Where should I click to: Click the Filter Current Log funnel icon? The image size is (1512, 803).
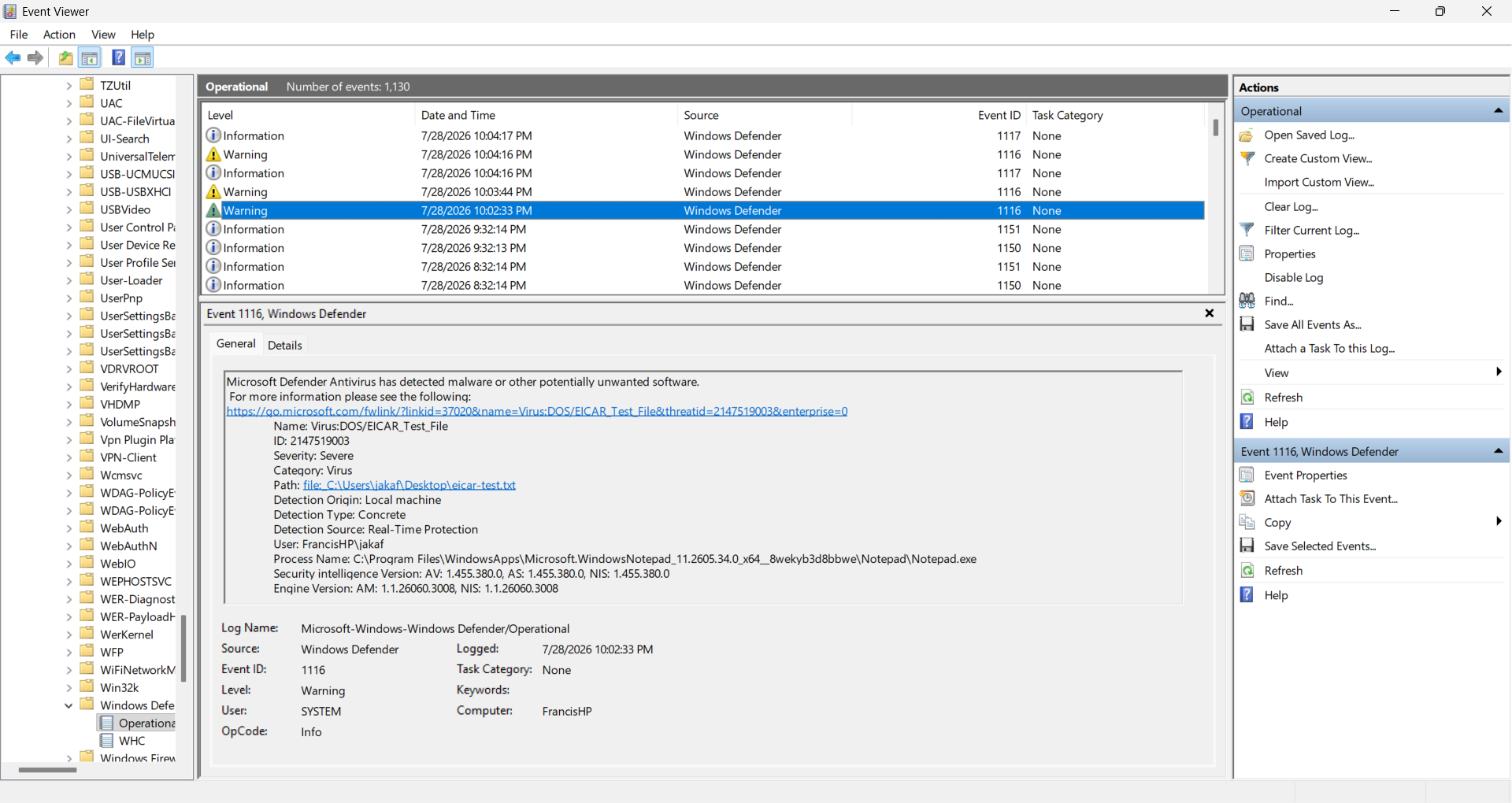click(1247, 230)
